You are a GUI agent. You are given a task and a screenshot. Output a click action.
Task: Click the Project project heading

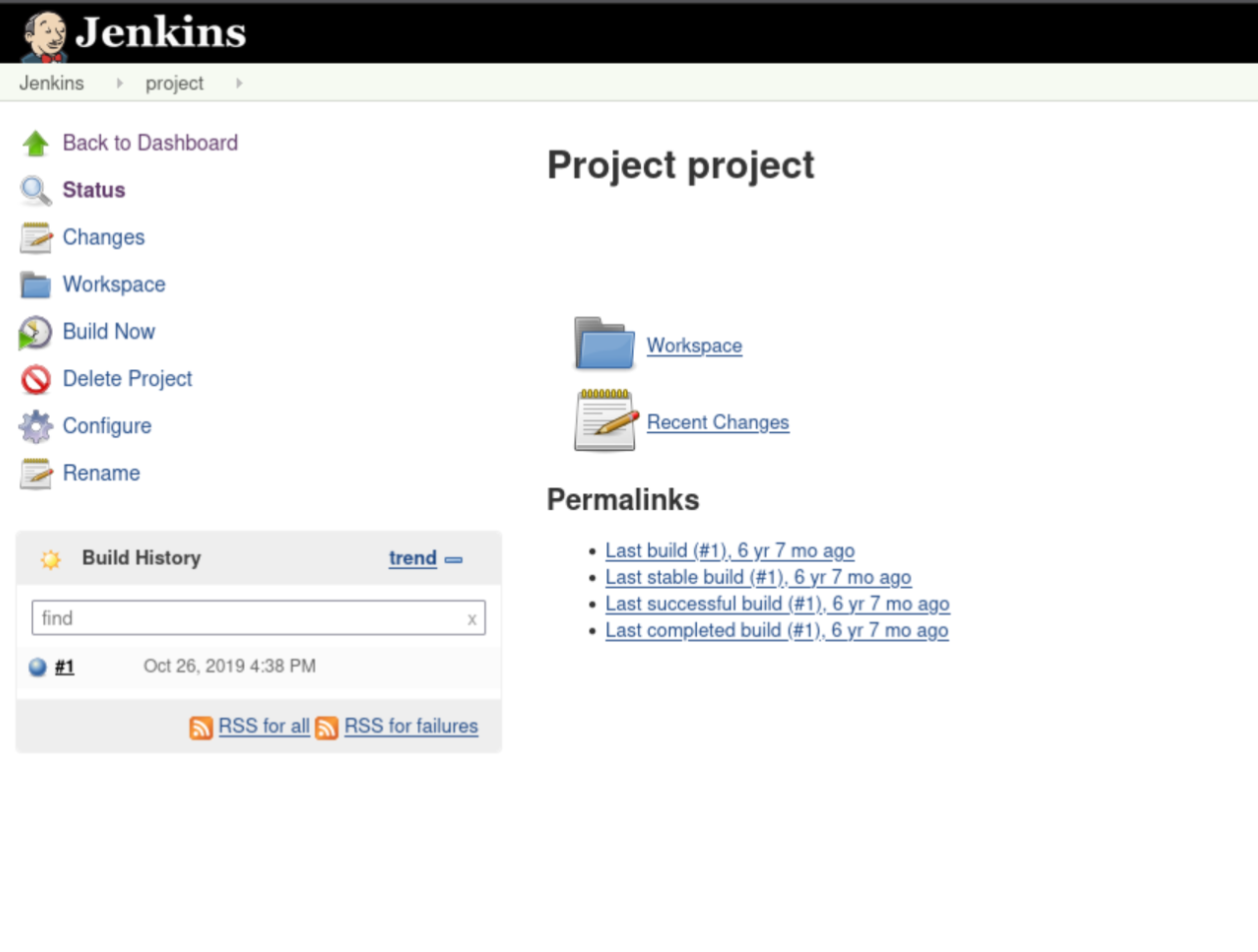tap(681, 165)
